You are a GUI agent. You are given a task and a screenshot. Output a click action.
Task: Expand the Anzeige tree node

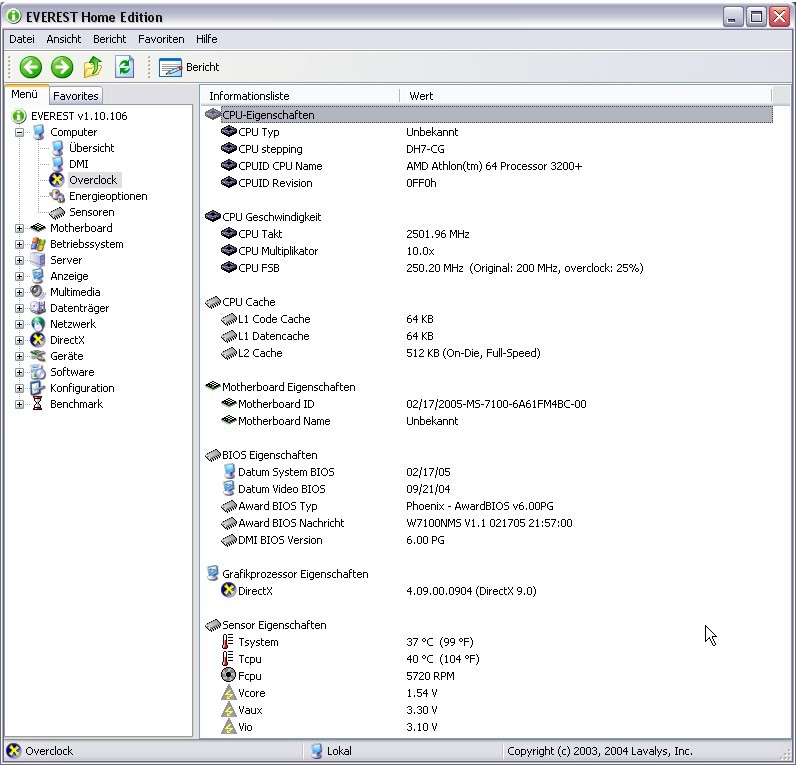click(19, 276)
